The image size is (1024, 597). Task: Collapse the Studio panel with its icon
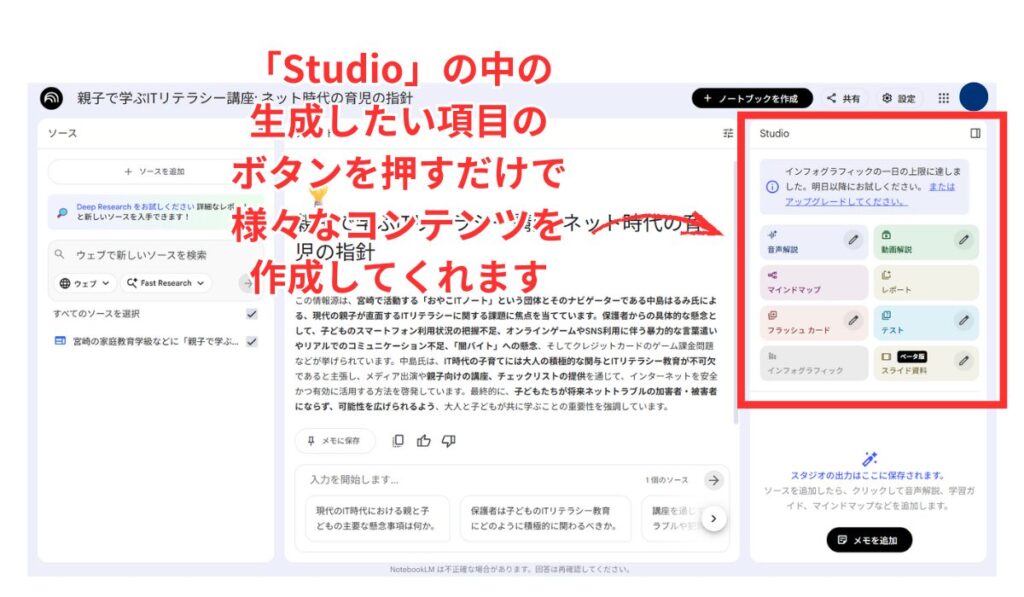coord(975,133)
